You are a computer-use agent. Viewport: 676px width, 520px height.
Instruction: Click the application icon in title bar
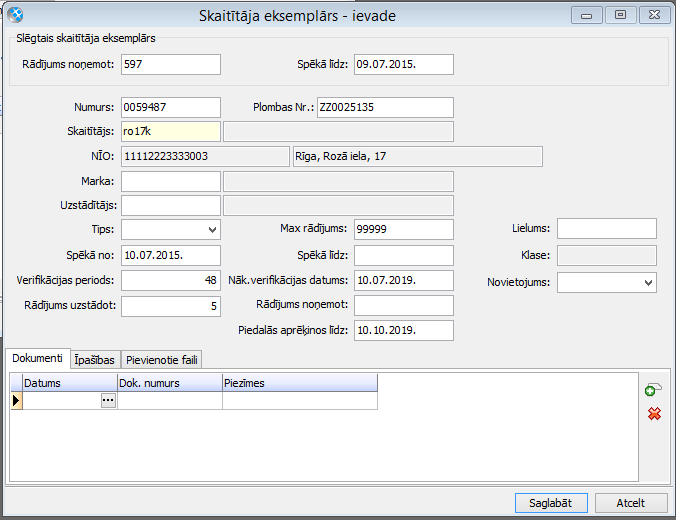pyautogui.click(x=16, y=15)
